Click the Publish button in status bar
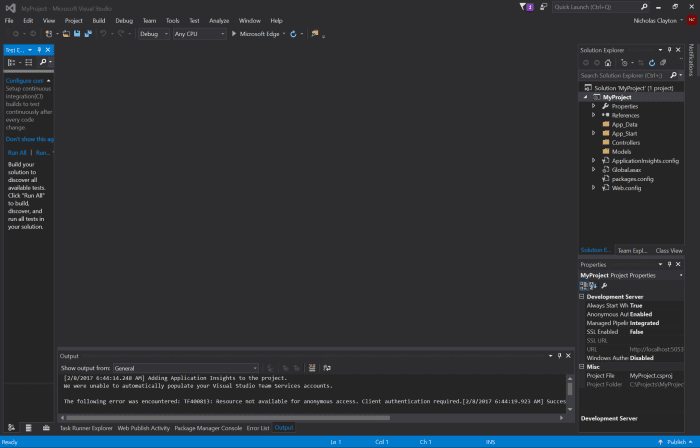700x448 pixels. (x=676, y=441)
